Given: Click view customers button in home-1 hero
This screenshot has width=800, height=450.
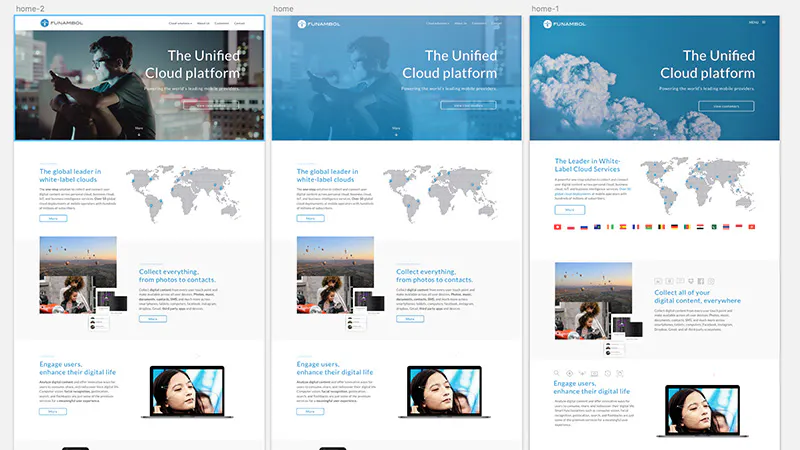Looking at the screenshot, I should pos(726,106).
